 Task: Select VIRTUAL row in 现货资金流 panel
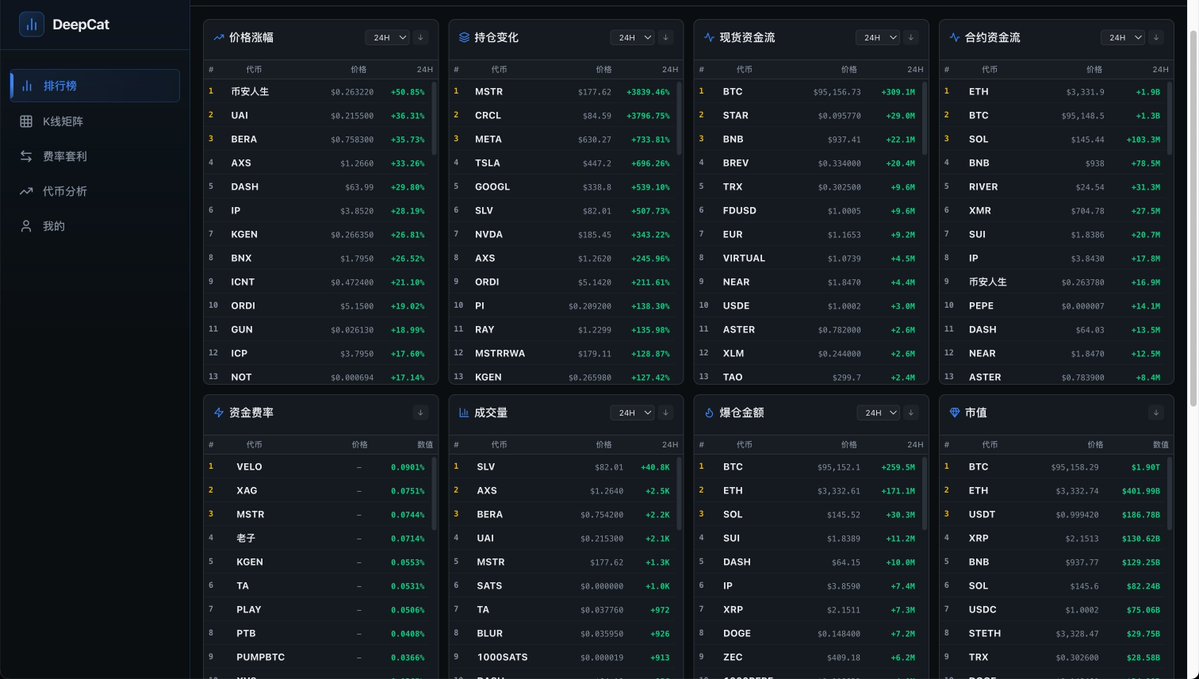pyautogui.click(x=807, y=258)
